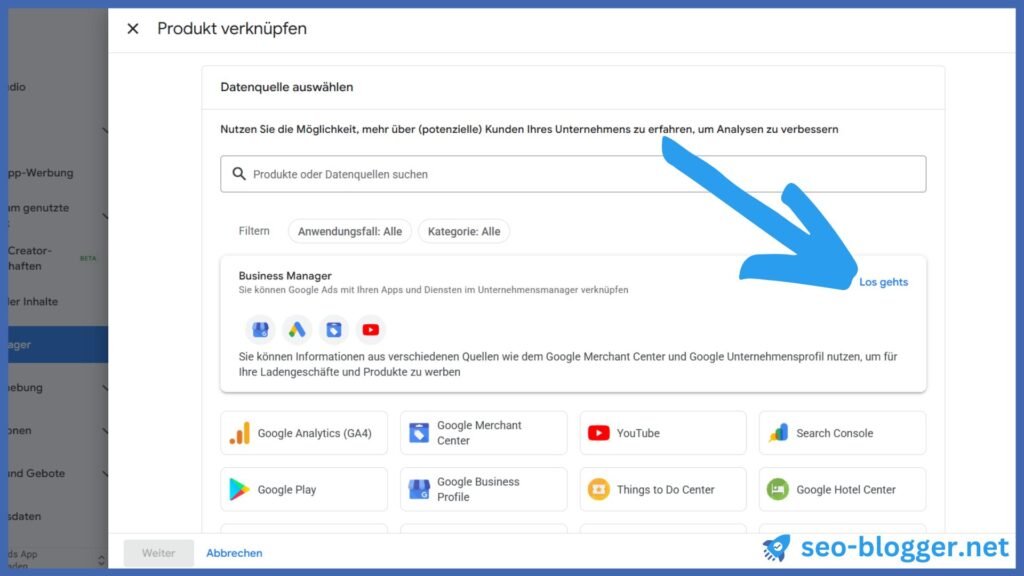Click the Search Console icon
This screenshot has width=1024, height=576.
pos(778,433)
